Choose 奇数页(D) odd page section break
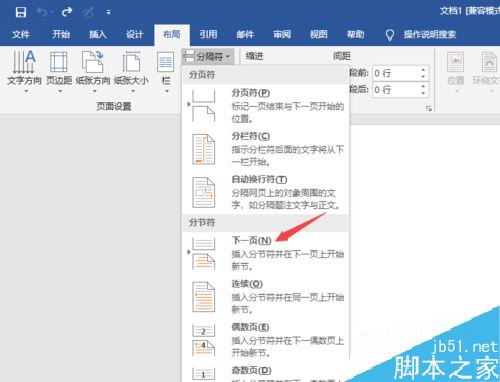The height and width of the screenshot is (382, 500). (x=265, y=373)
